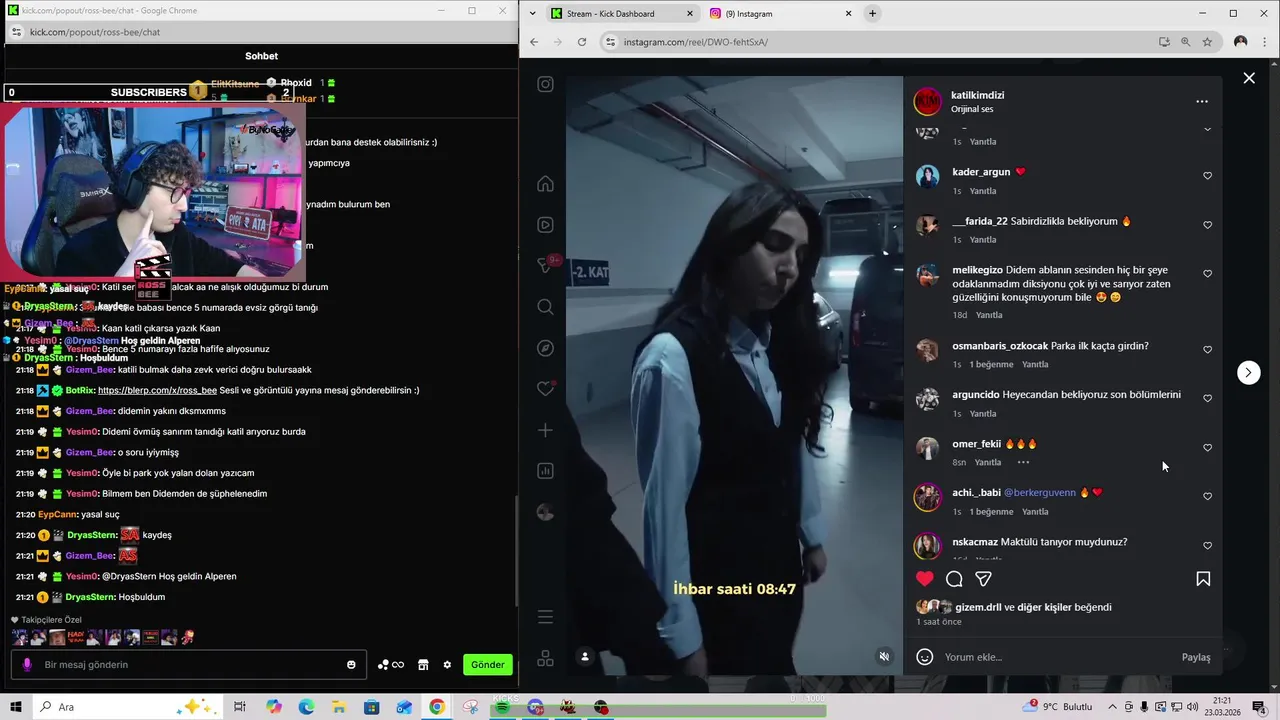Like arguncido's comment
This screenshot has width=1280, height=720.
coord(1207,399)
